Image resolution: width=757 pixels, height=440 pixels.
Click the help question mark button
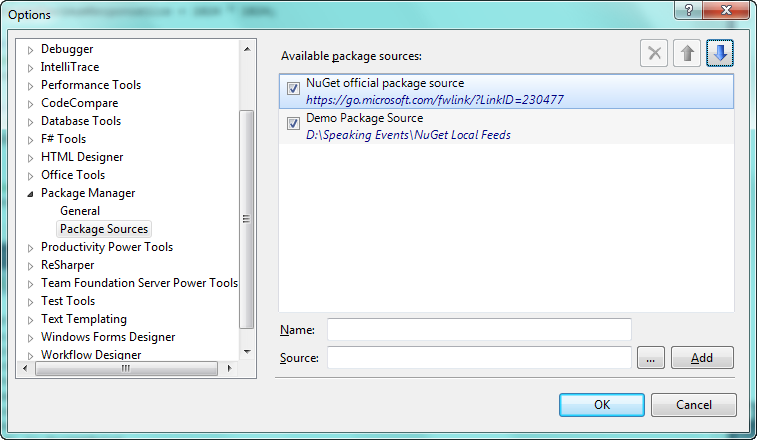689,10
